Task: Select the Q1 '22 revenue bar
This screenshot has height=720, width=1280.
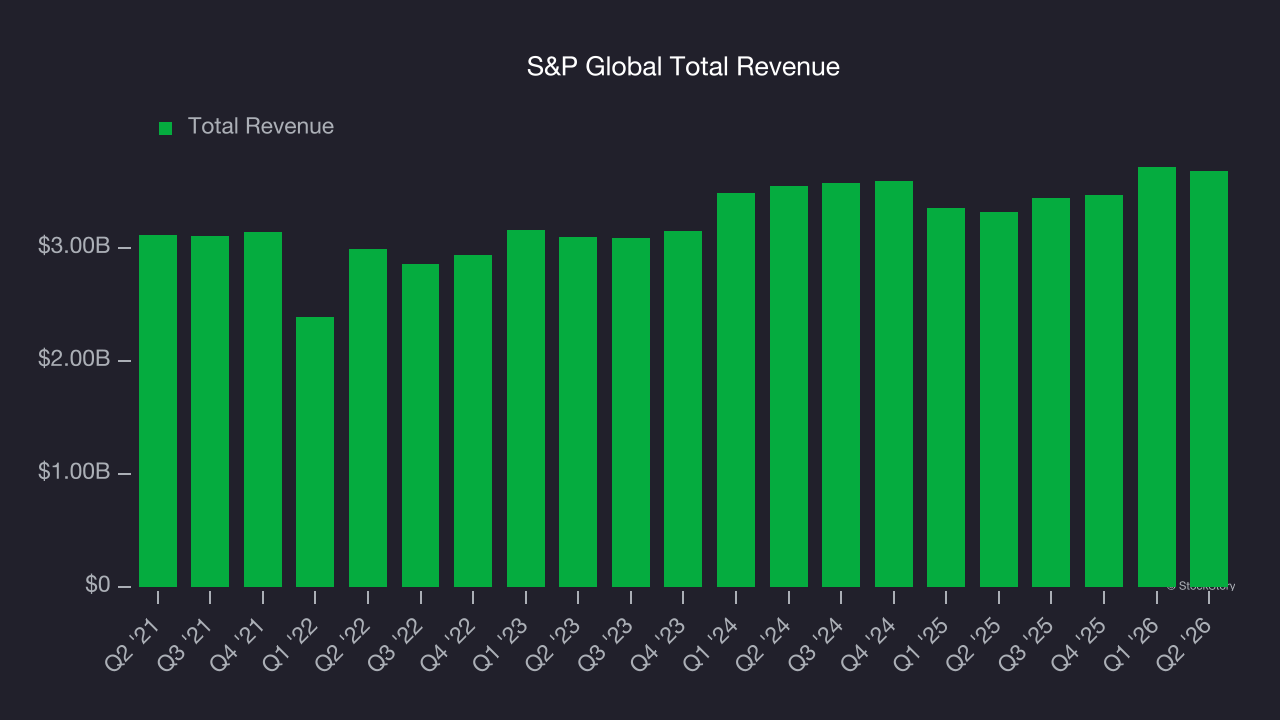Action: (x=315, y=452)
